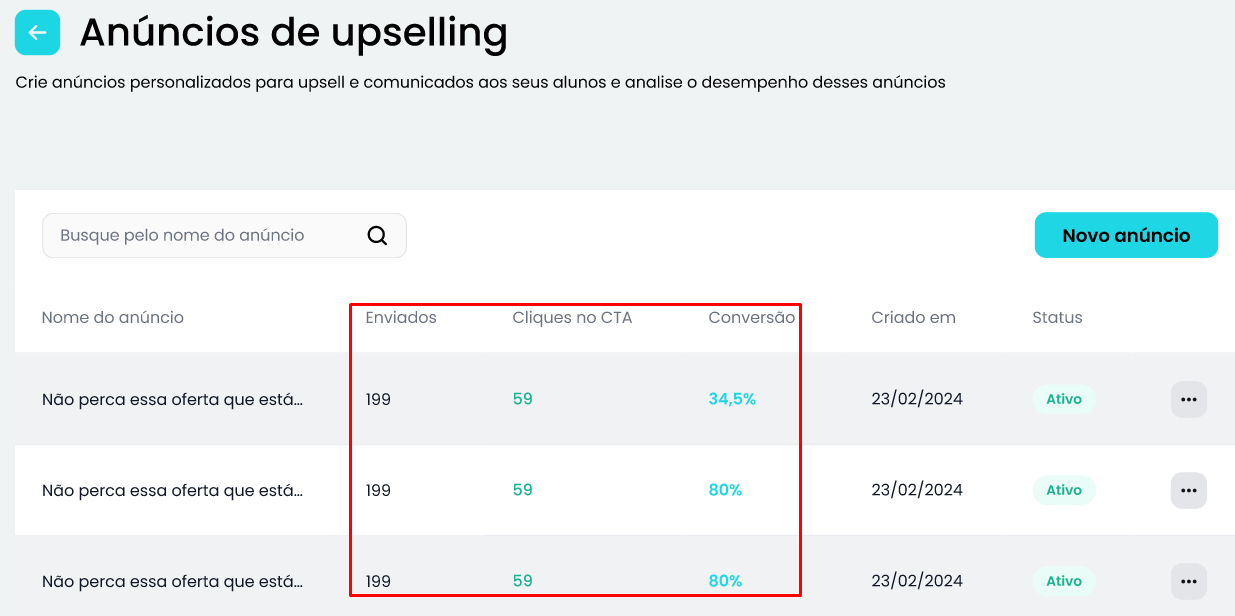The width and height of the screenshot is (1235, 616).
Task: Click the 'Criado em' column header
Action: coord(913,318)
